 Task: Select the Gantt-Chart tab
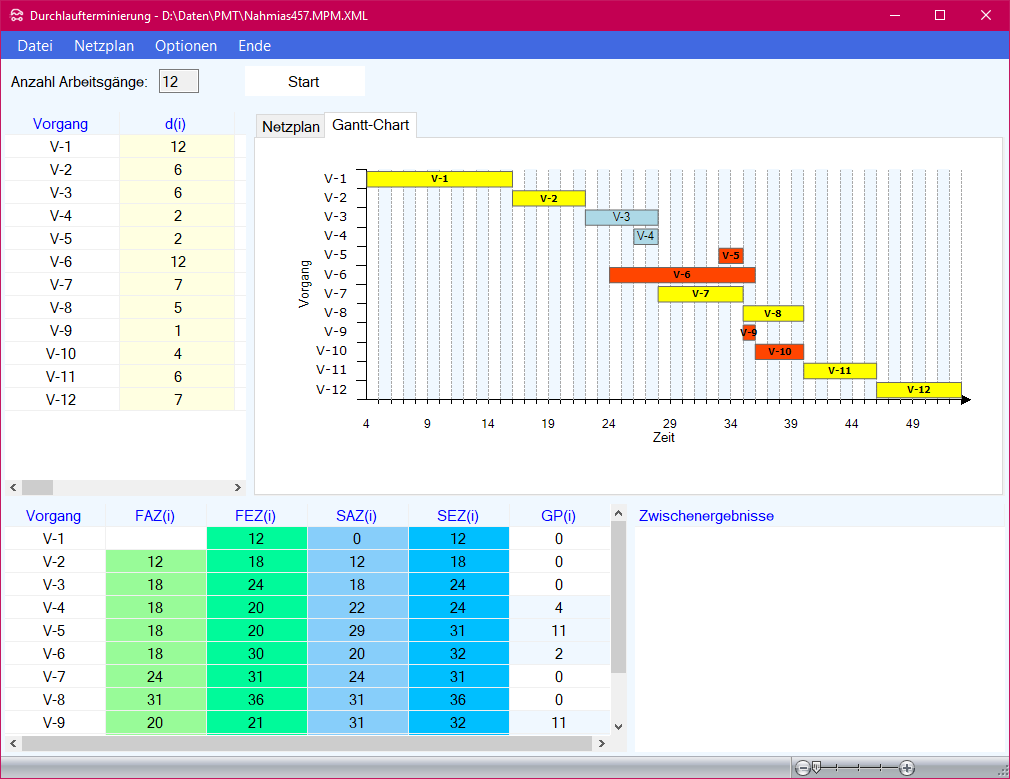(x=371, y=125)
